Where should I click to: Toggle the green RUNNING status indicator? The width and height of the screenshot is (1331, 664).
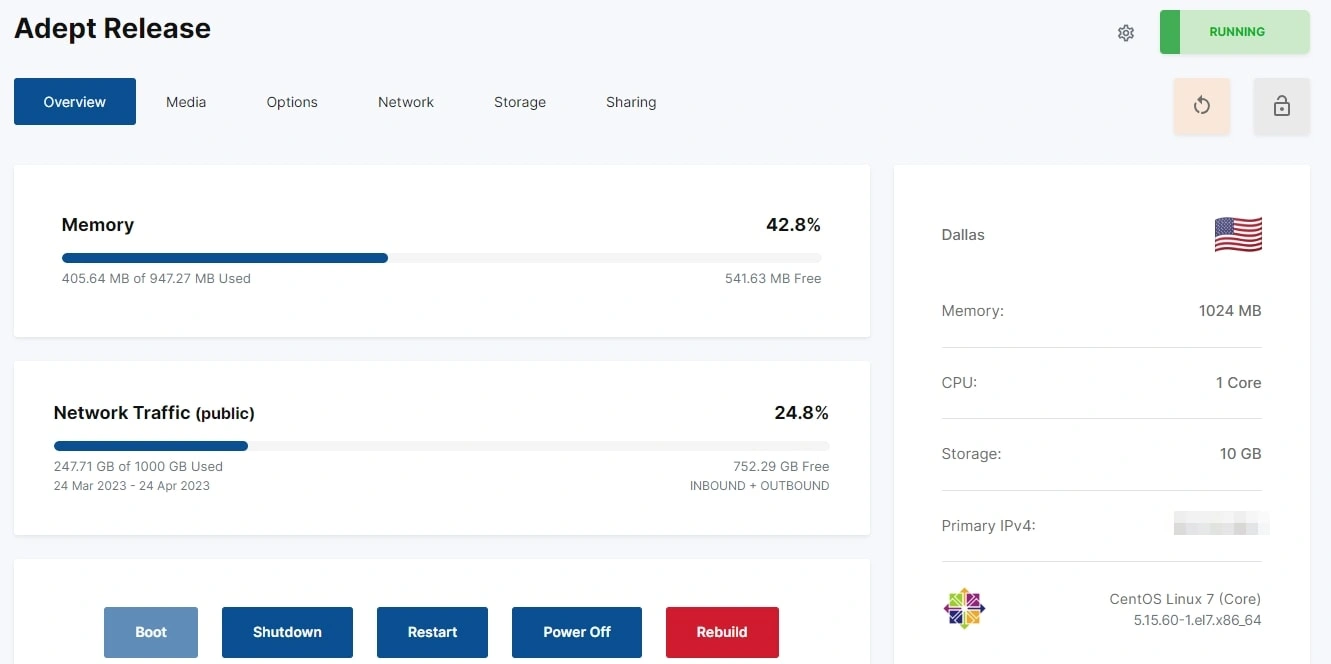point(1234,32)
